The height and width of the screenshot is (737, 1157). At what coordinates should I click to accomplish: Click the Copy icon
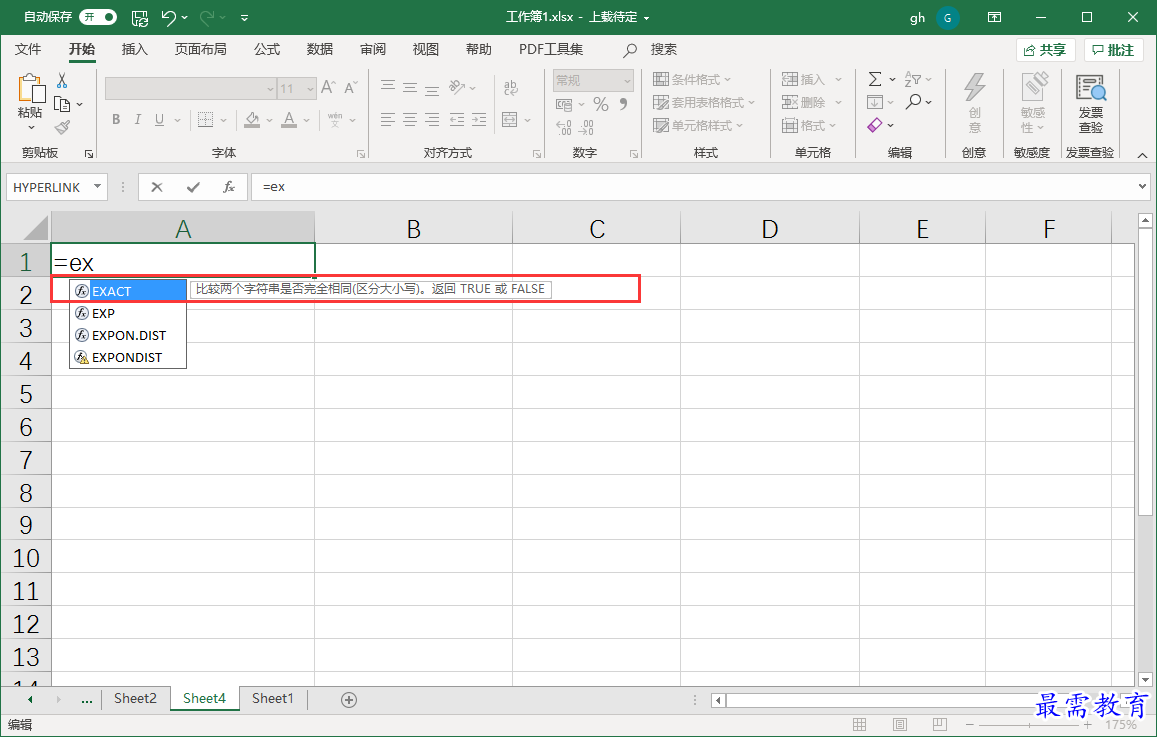62,104
